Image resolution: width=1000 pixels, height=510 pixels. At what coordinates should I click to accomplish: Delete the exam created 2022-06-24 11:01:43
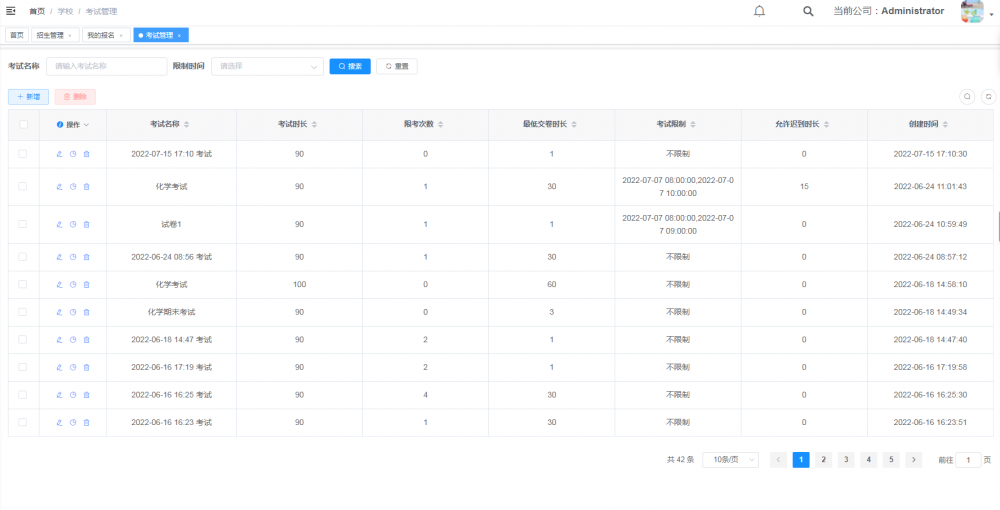coord(87,187)
